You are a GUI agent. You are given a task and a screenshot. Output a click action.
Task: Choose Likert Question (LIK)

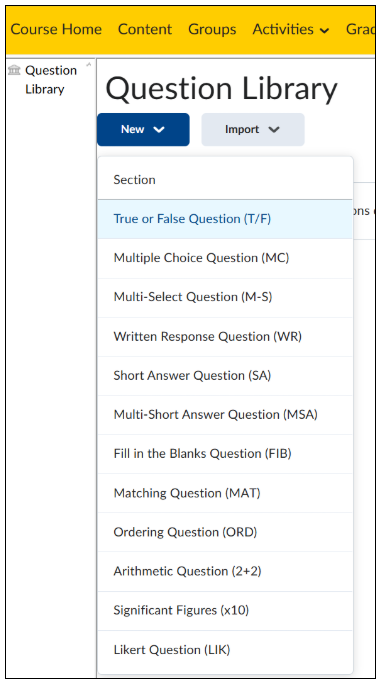[x=225, y=650]
